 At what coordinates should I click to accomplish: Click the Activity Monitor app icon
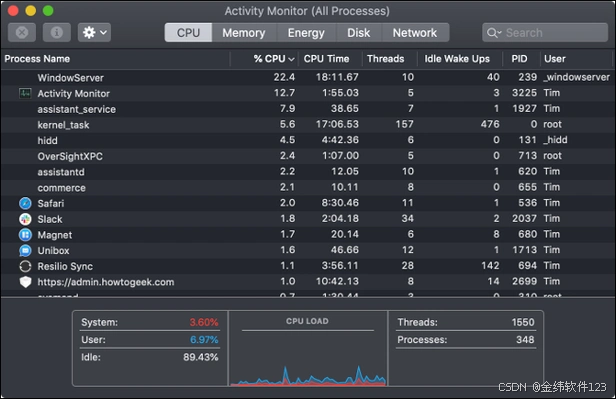click(x=25, y=93)
